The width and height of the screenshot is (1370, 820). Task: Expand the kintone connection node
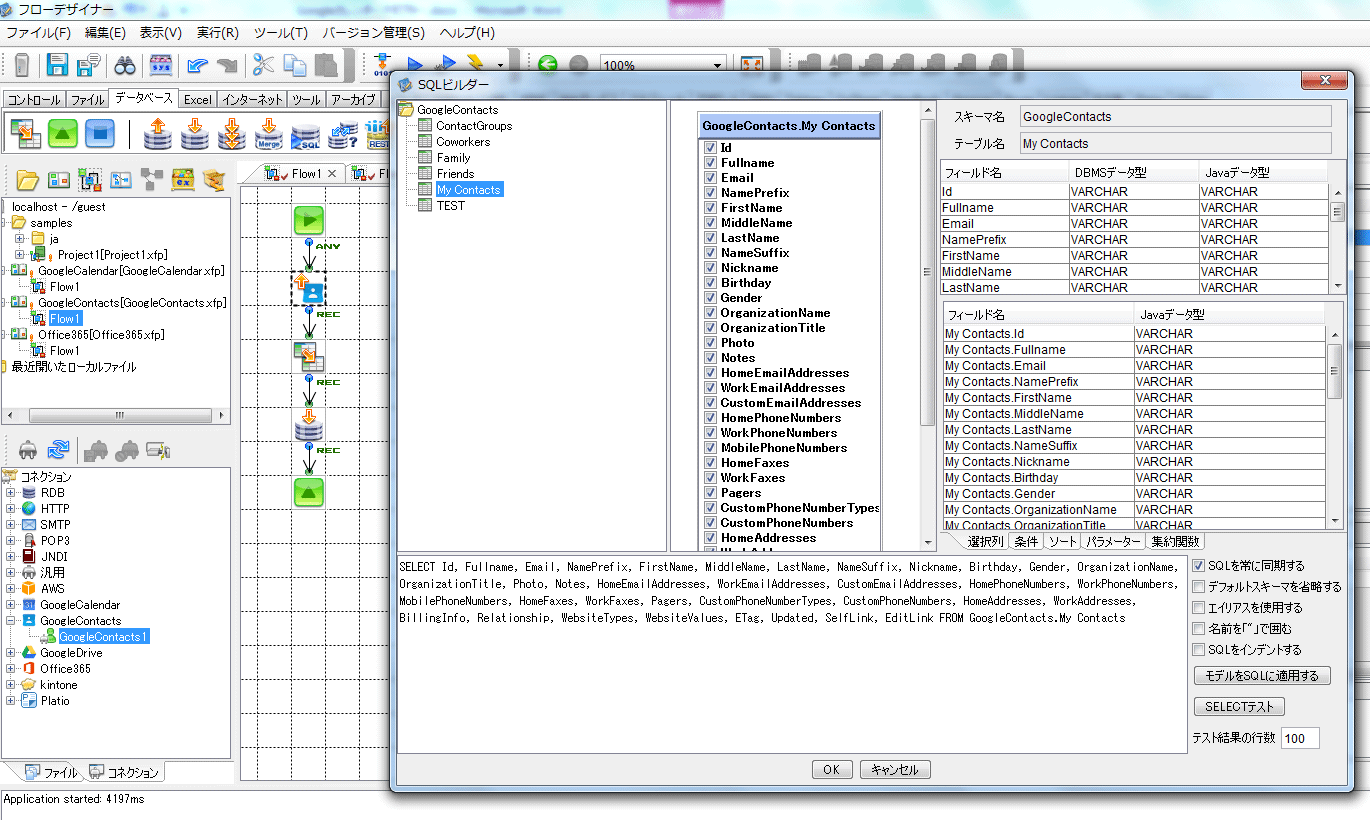click(x=11, y=685)
